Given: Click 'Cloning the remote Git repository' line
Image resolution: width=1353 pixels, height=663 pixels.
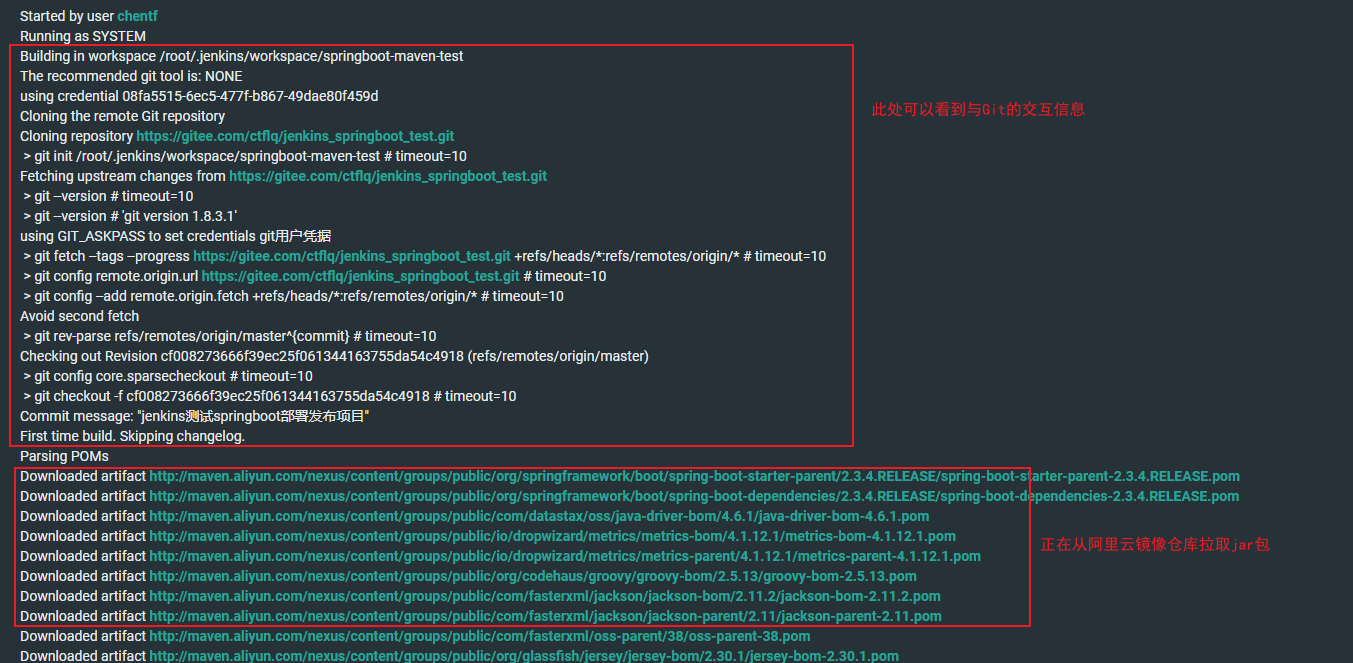Looking at the screenshot, I should 123,116.
